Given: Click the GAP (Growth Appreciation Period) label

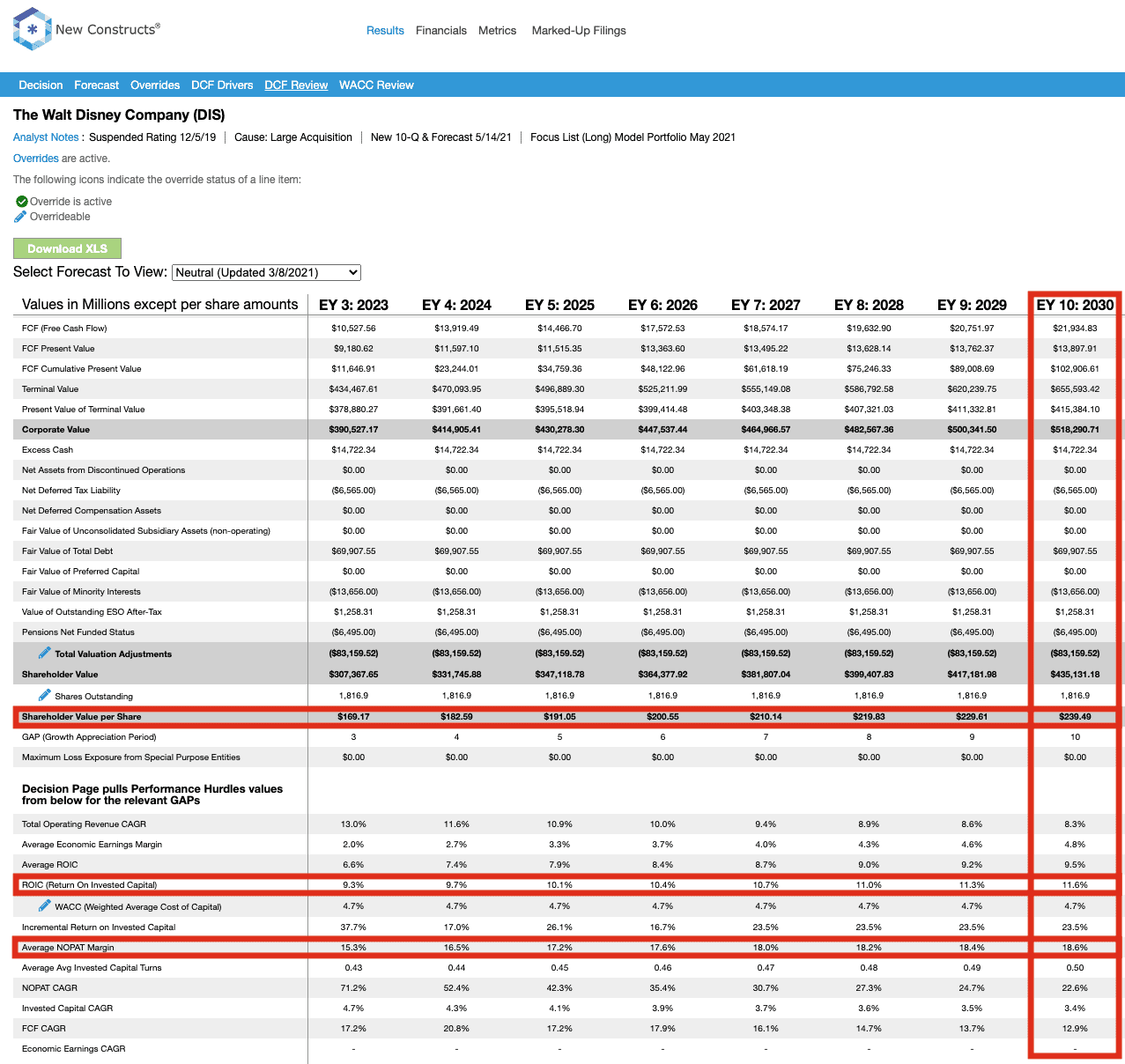Looking at the screenshot, I should [x=89, y=737].
